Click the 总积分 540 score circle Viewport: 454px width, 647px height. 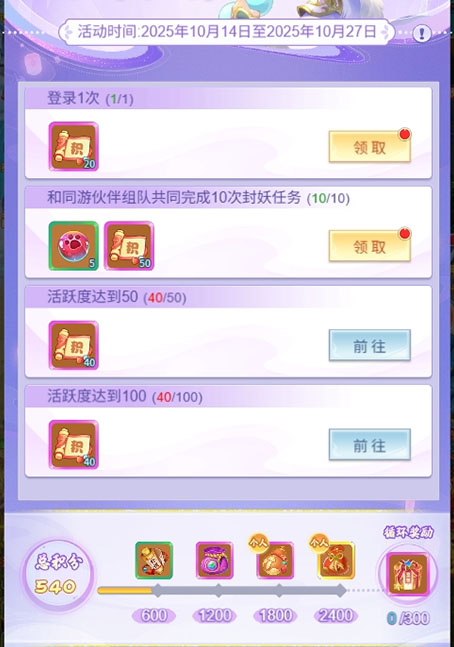click(58, 575)
